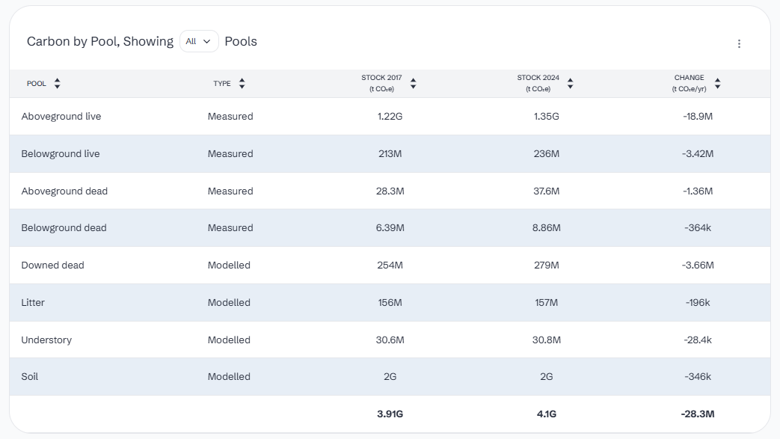780x439 pixels.
Task: Click the 213M stock 2017 value
Action: pyautogui.click(x=390, y=154)
